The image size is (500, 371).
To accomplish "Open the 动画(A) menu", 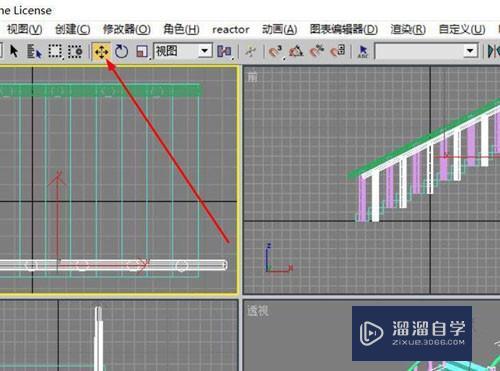I will click(279, 30).
